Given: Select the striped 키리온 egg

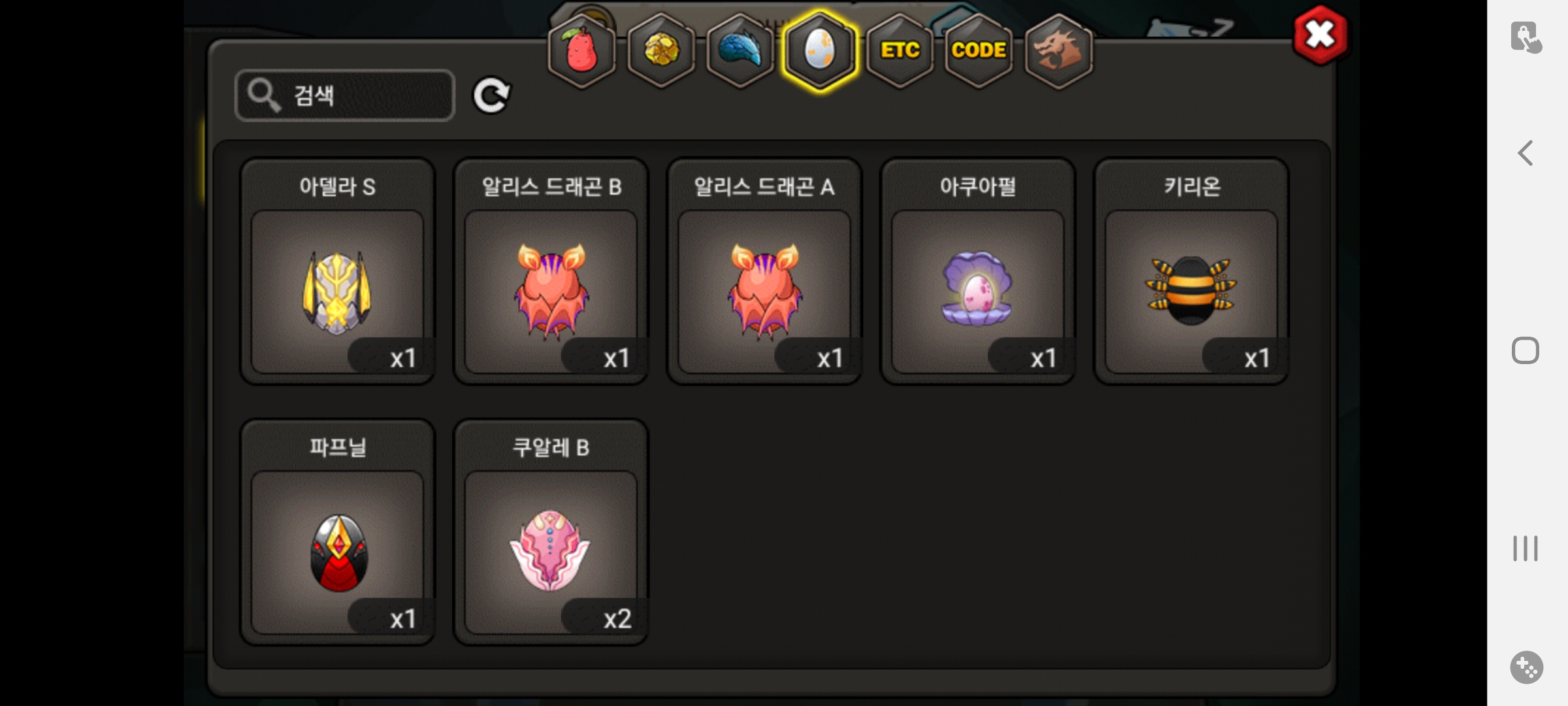Looking at the screenshot, I should tap(1191, 271).
